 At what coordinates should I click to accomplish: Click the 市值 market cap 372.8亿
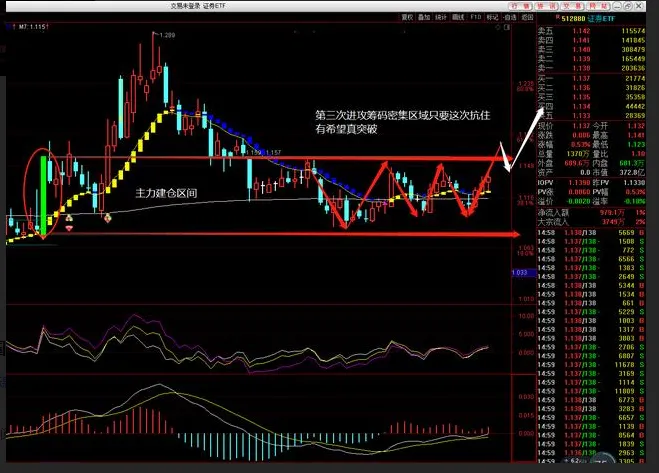632,172
